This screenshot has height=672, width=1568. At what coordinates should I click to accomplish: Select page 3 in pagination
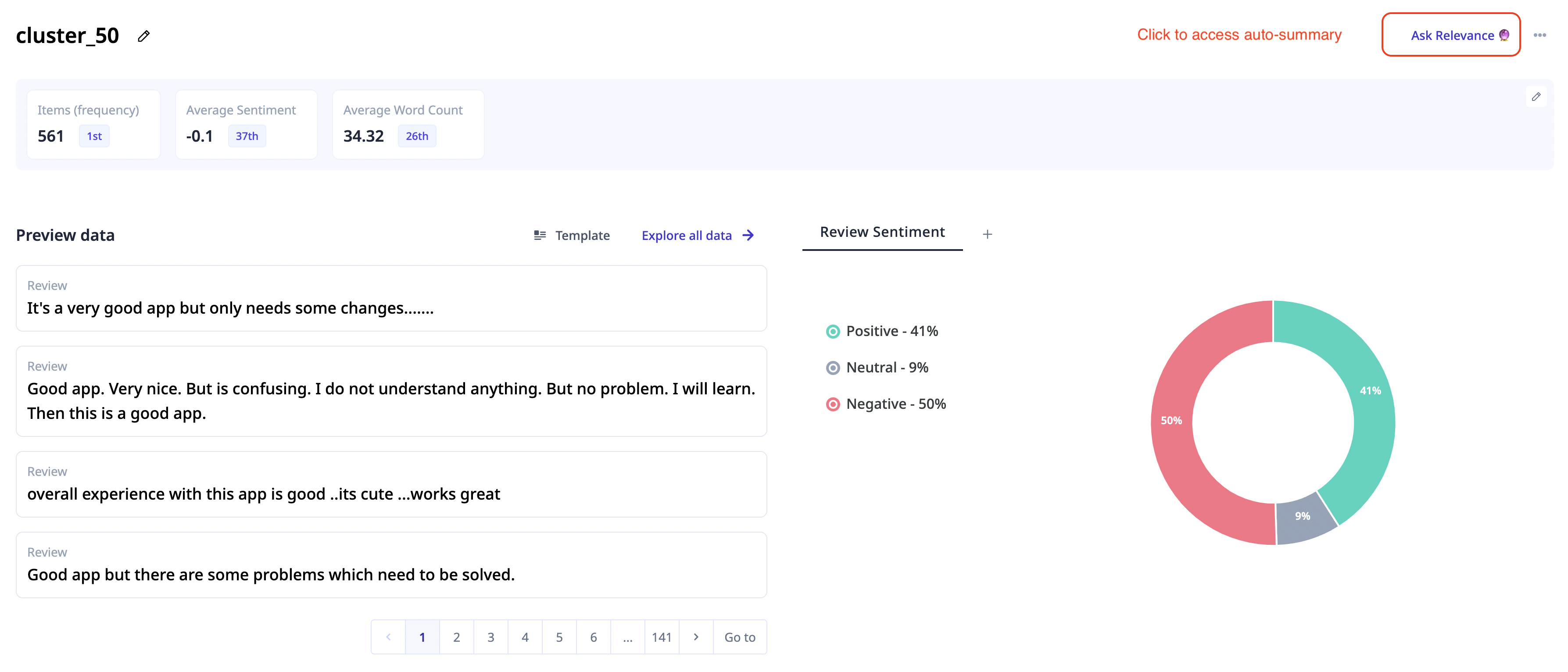point(490,637)
